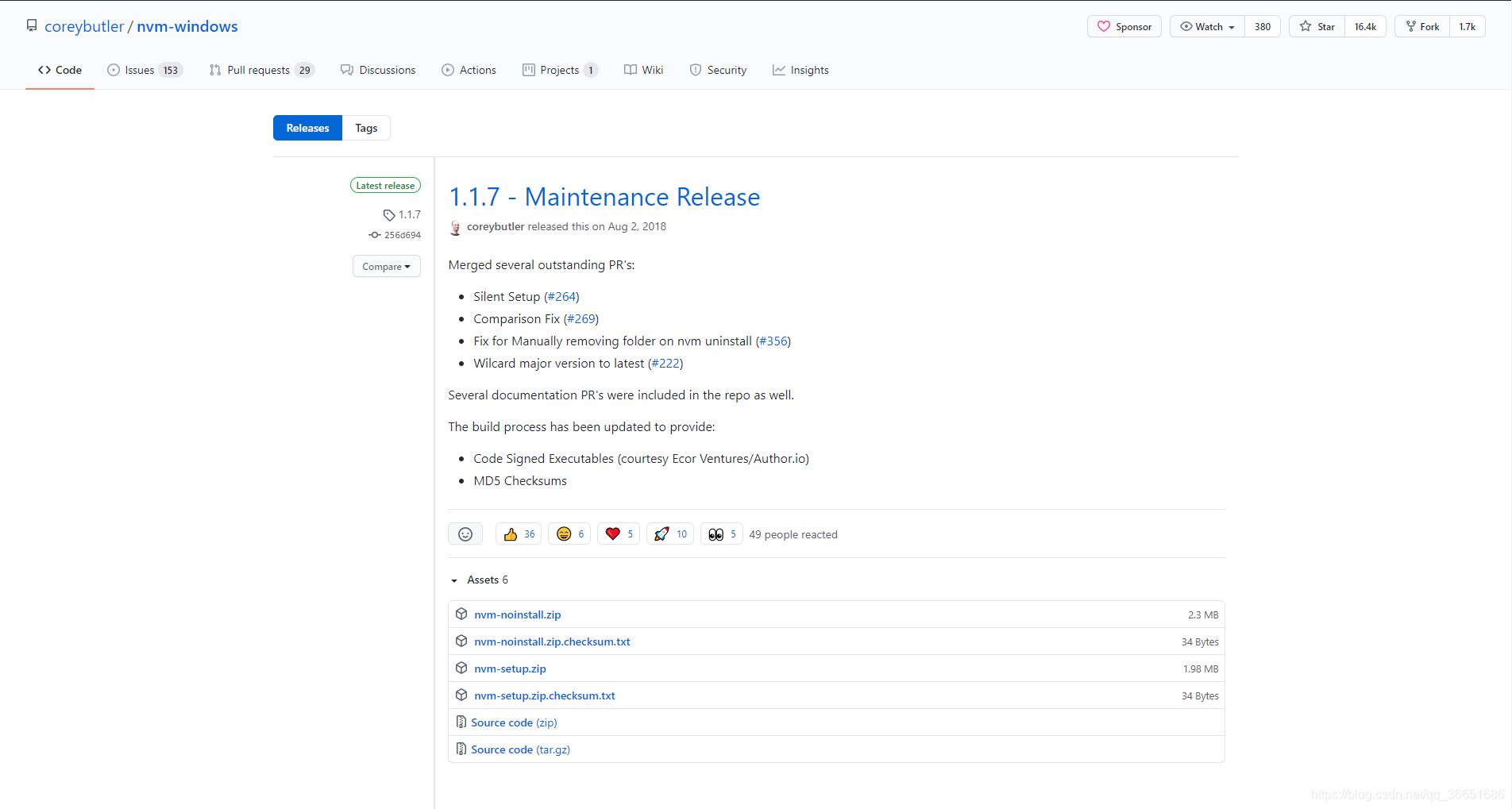Open the Compare dropdown
The height and width of the screenshot is (809, 1512).
click(x=387, y=267)
